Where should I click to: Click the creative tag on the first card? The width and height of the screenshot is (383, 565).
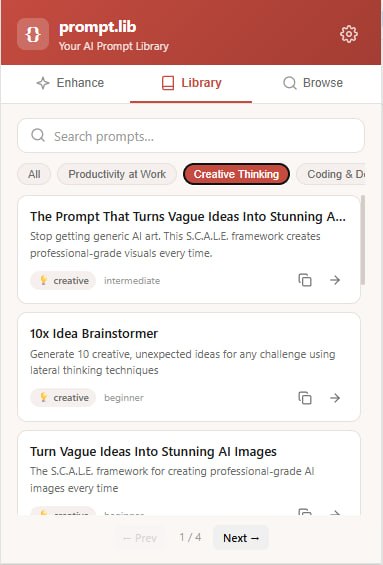(63, 281)
